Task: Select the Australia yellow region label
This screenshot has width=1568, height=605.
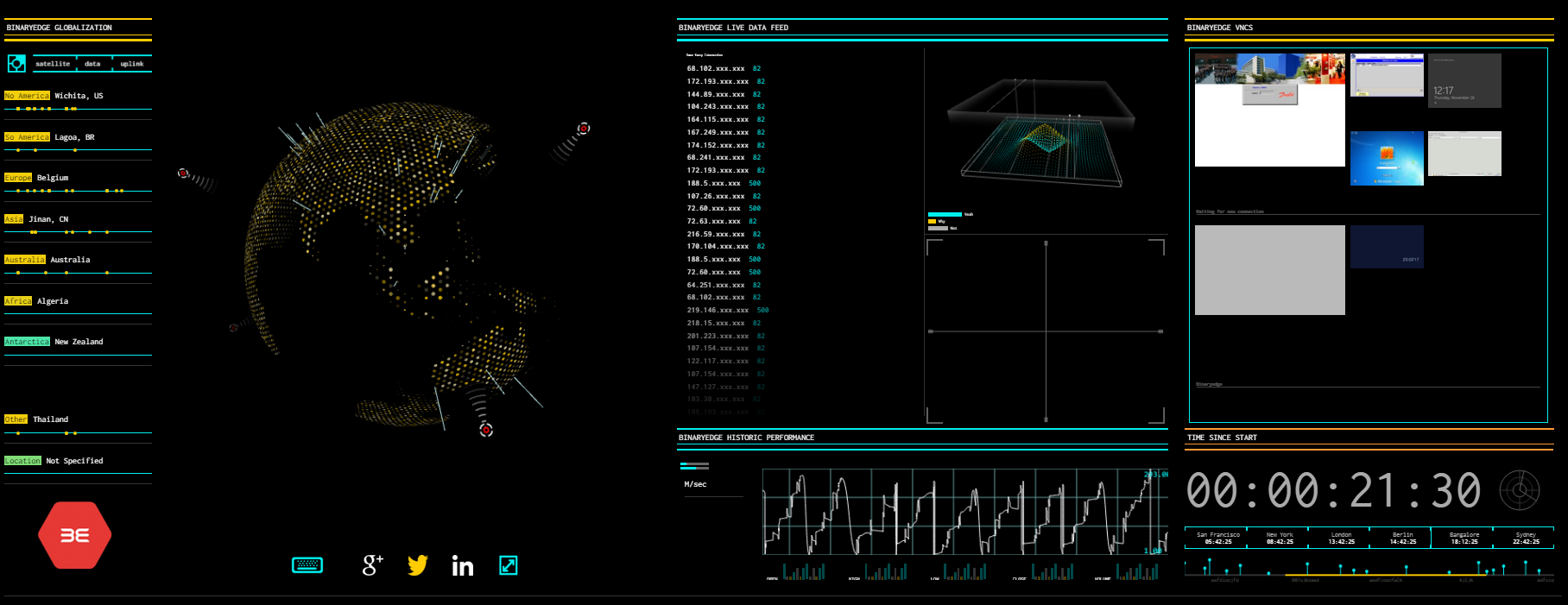Action: point(25,260)
